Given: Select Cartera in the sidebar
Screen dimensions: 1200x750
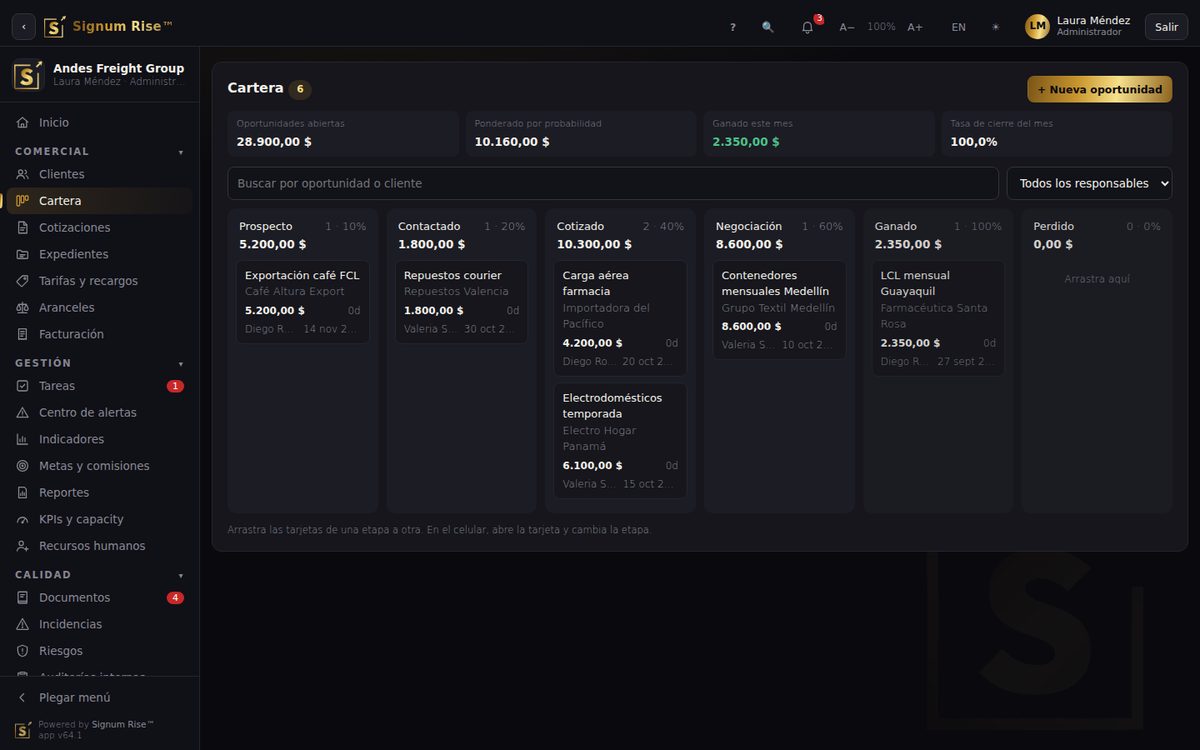Looking at the screenshot, I should (x=100, y=201).
